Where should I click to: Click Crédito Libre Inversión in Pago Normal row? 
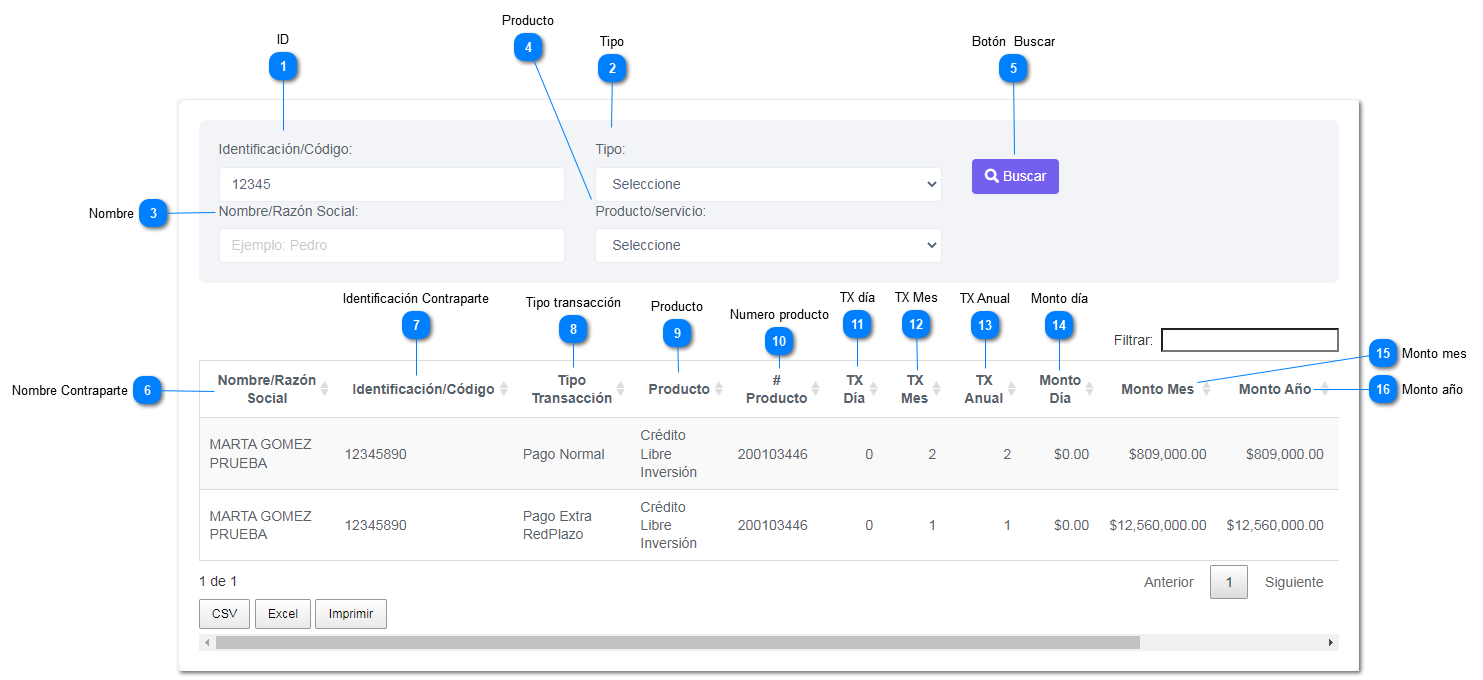tap(669, 454)
